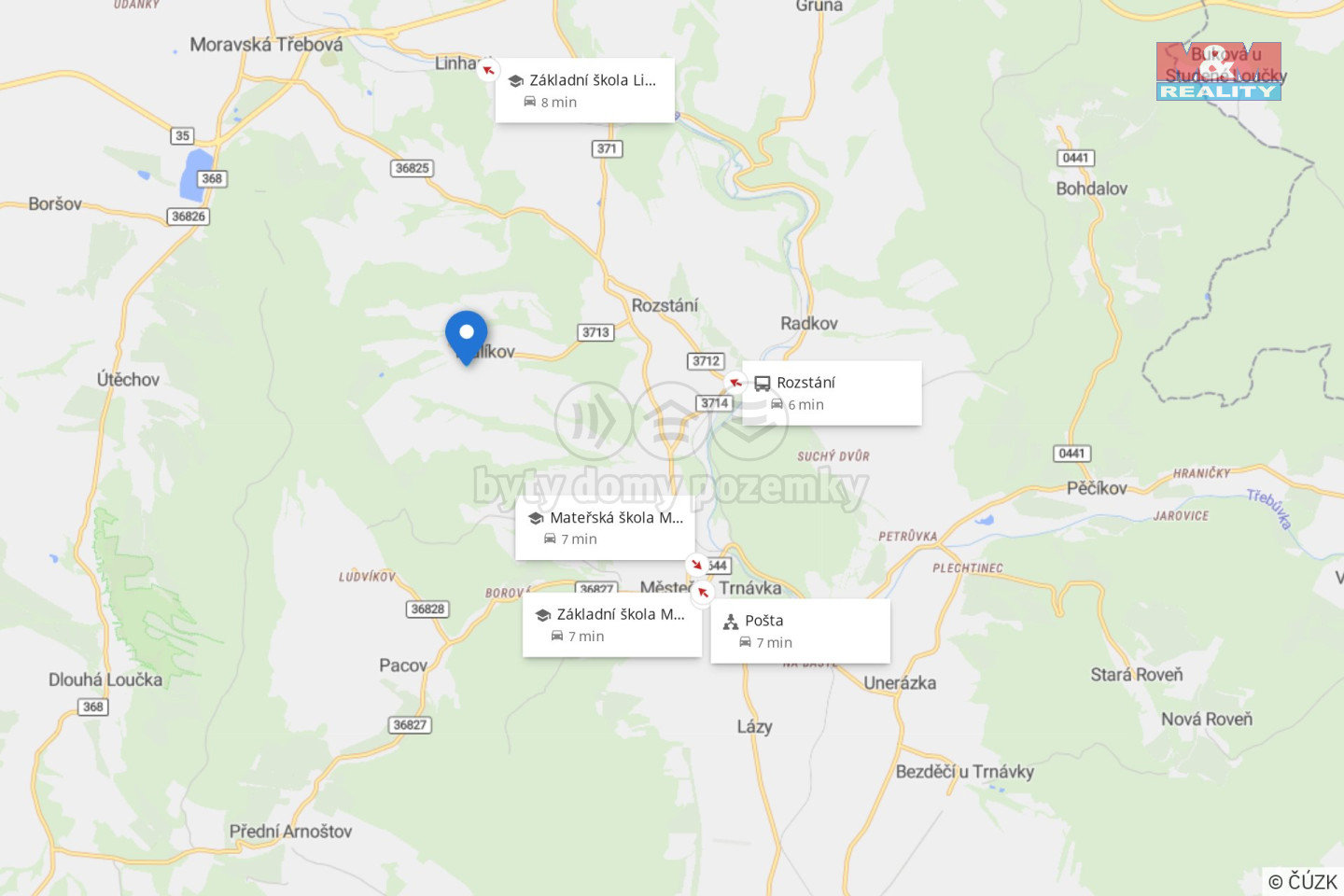The height and width of the screenshot is (896, 1344).
Task: Click the Městečko Trnávka town label
Action: pyautogui.click(x=710, y=587)
